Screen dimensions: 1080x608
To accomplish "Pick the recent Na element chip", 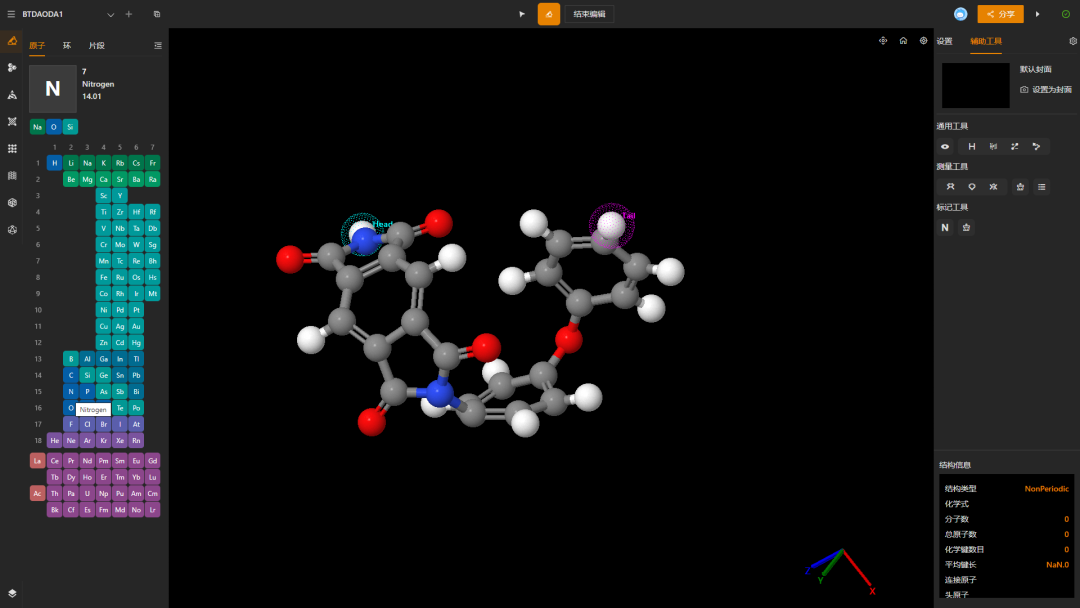I will point(37,127).
